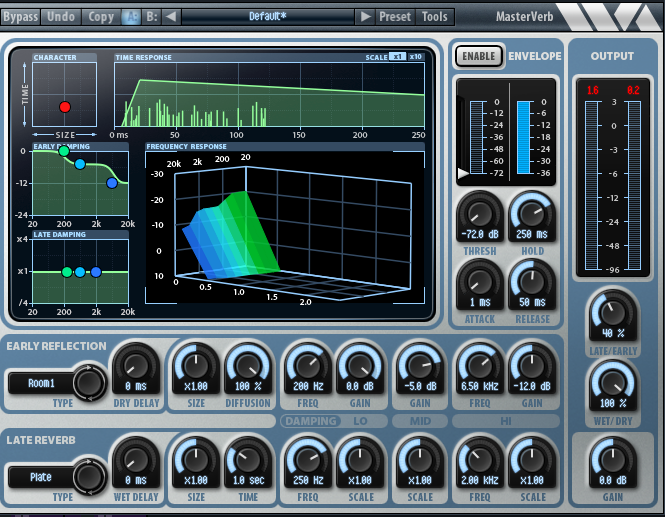Image resolution: width=665 pixels, height=517 pixels.
Task: Click the THRESH knob
Action: 480,212
